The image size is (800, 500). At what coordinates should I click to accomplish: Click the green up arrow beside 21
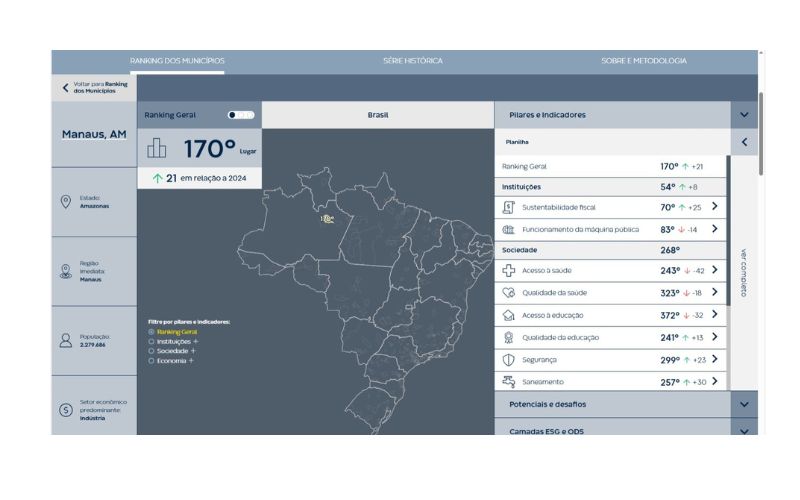click(x=158, y=178)
